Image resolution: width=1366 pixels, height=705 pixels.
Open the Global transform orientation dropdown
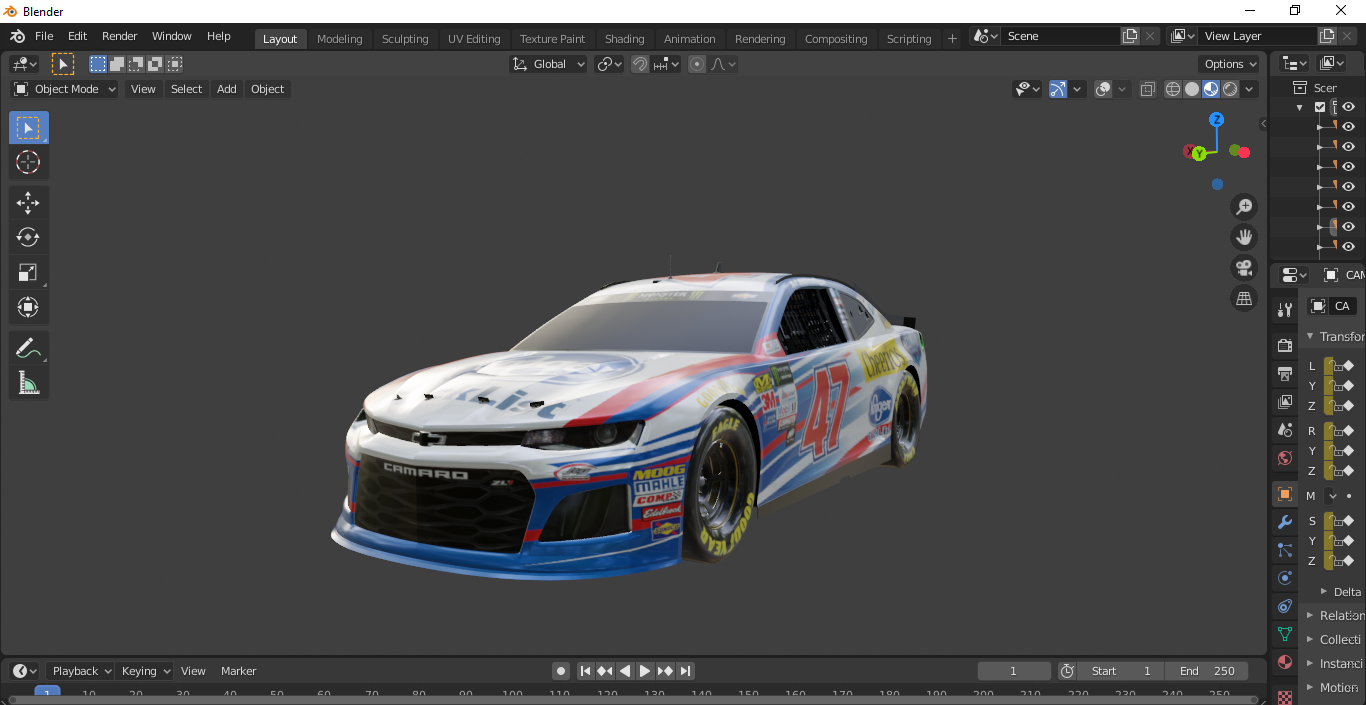pyautogui.click(x=548, y=64)
